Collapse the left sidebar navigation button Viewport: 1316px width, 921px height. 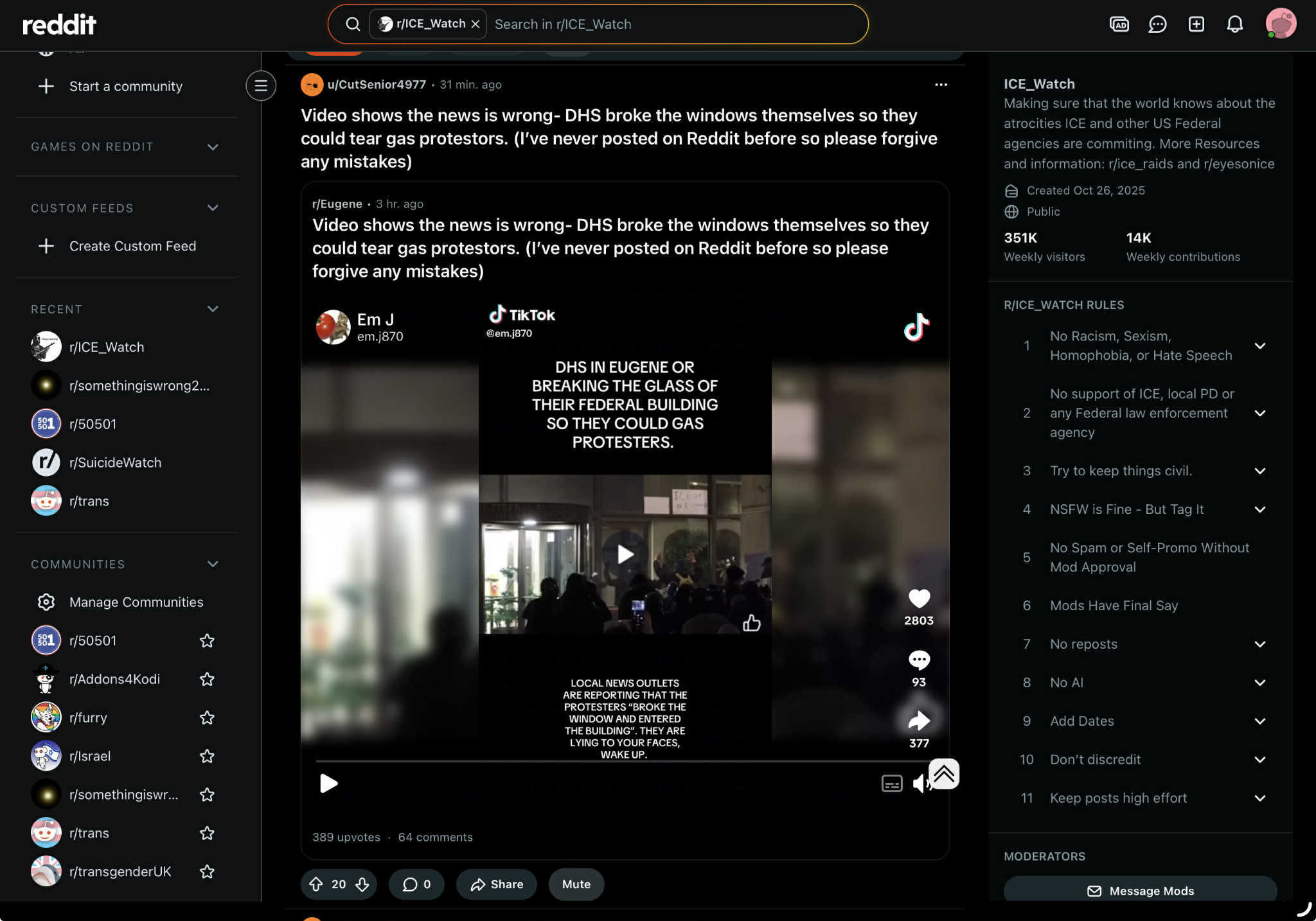click(261, 85)
